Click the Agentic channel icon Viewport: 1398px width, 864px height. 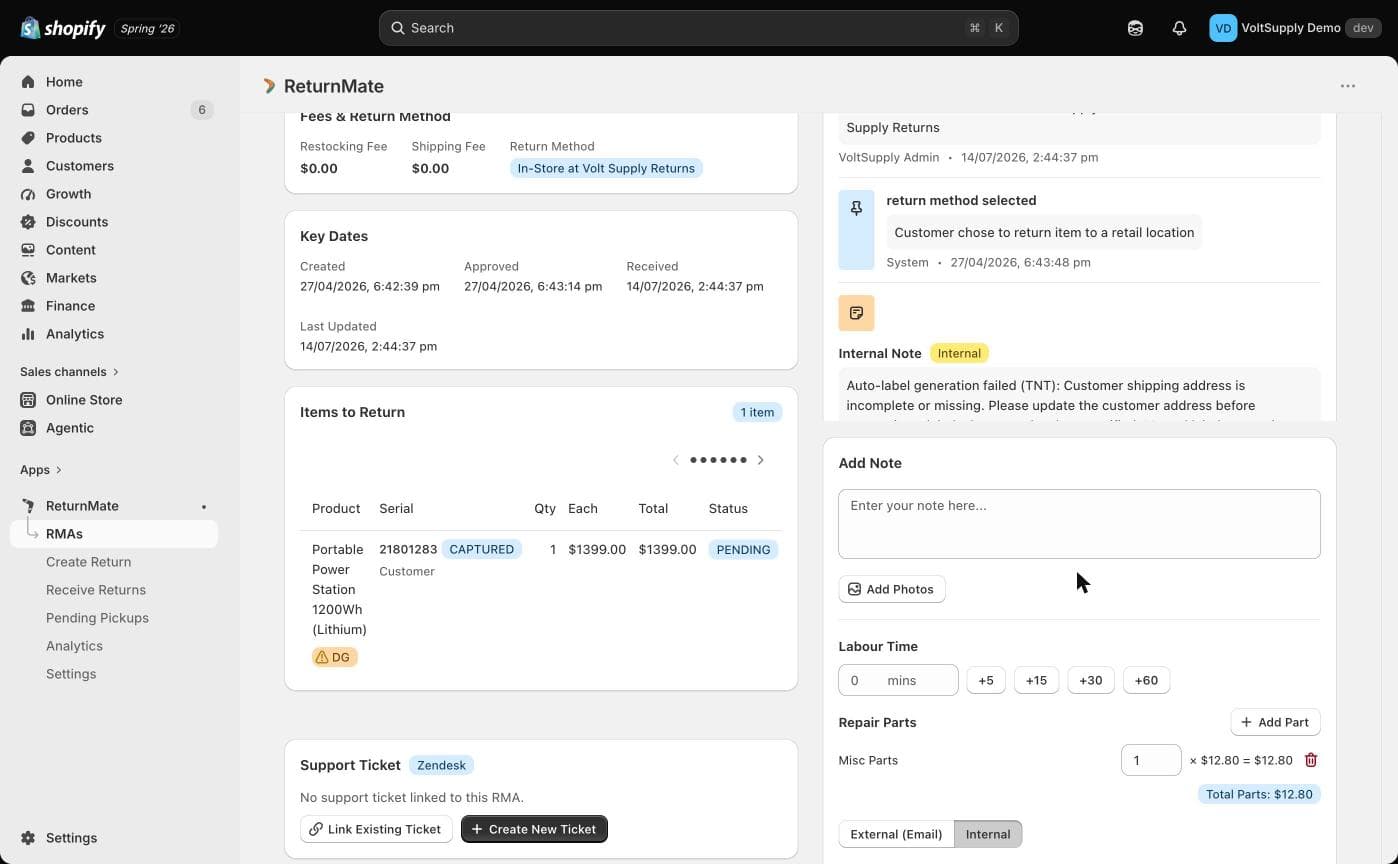click(x=28, y=428)
